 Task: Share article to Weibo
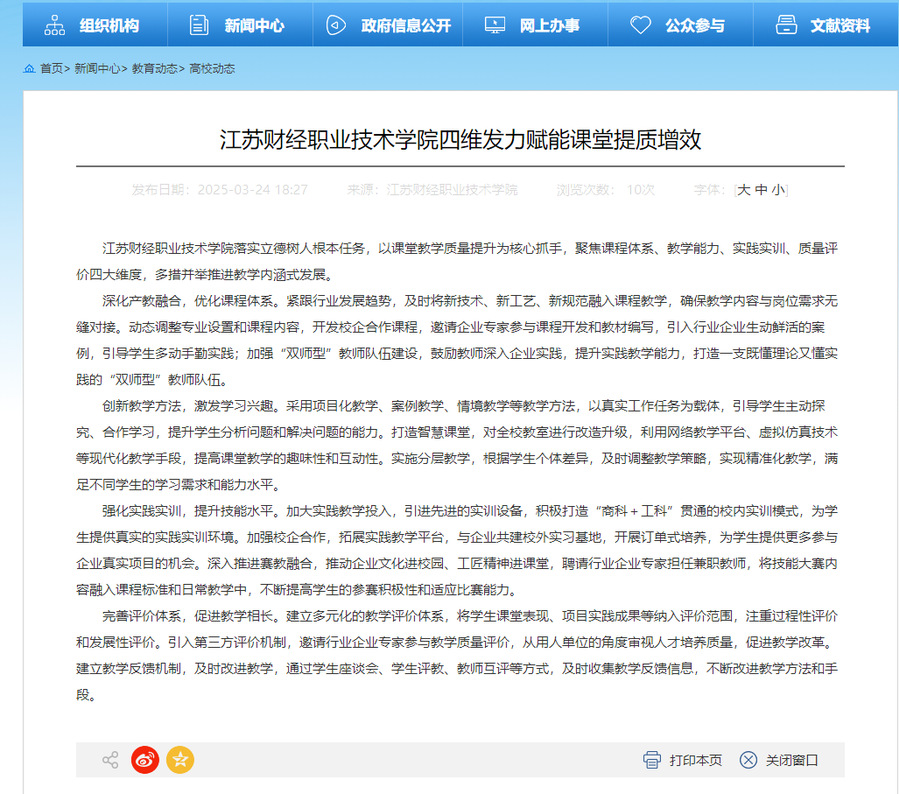coord(145,760)
